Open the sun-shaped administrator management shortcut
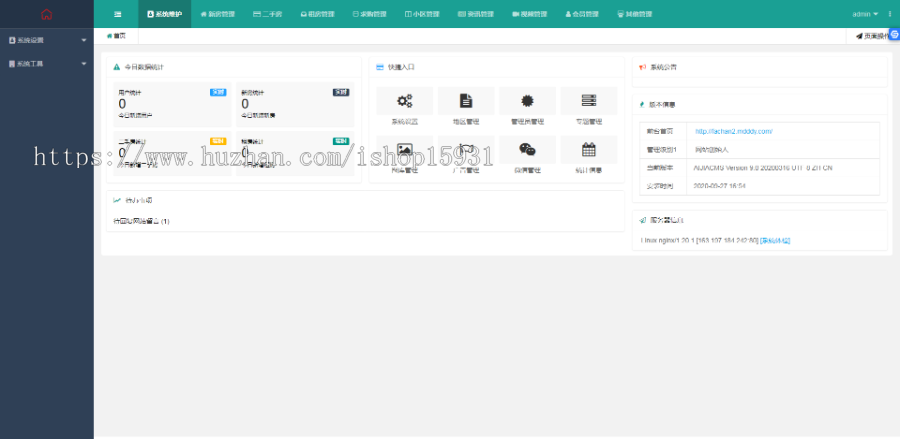The width and height of the screenshot is (900, 439). pos(527,101)
